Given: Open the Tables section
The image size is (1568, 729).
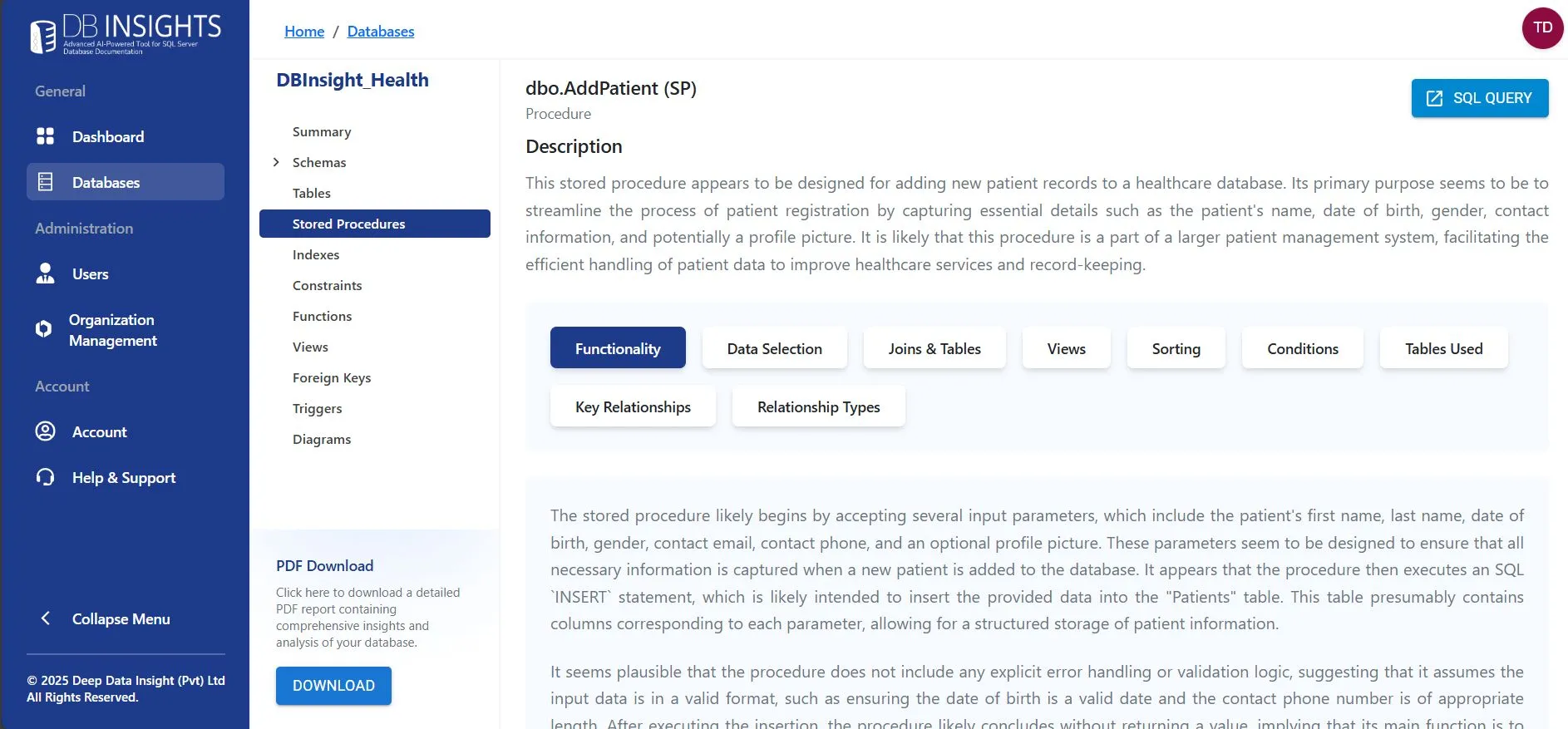Looking at the screenshot, I should click(x=312, y=193).
